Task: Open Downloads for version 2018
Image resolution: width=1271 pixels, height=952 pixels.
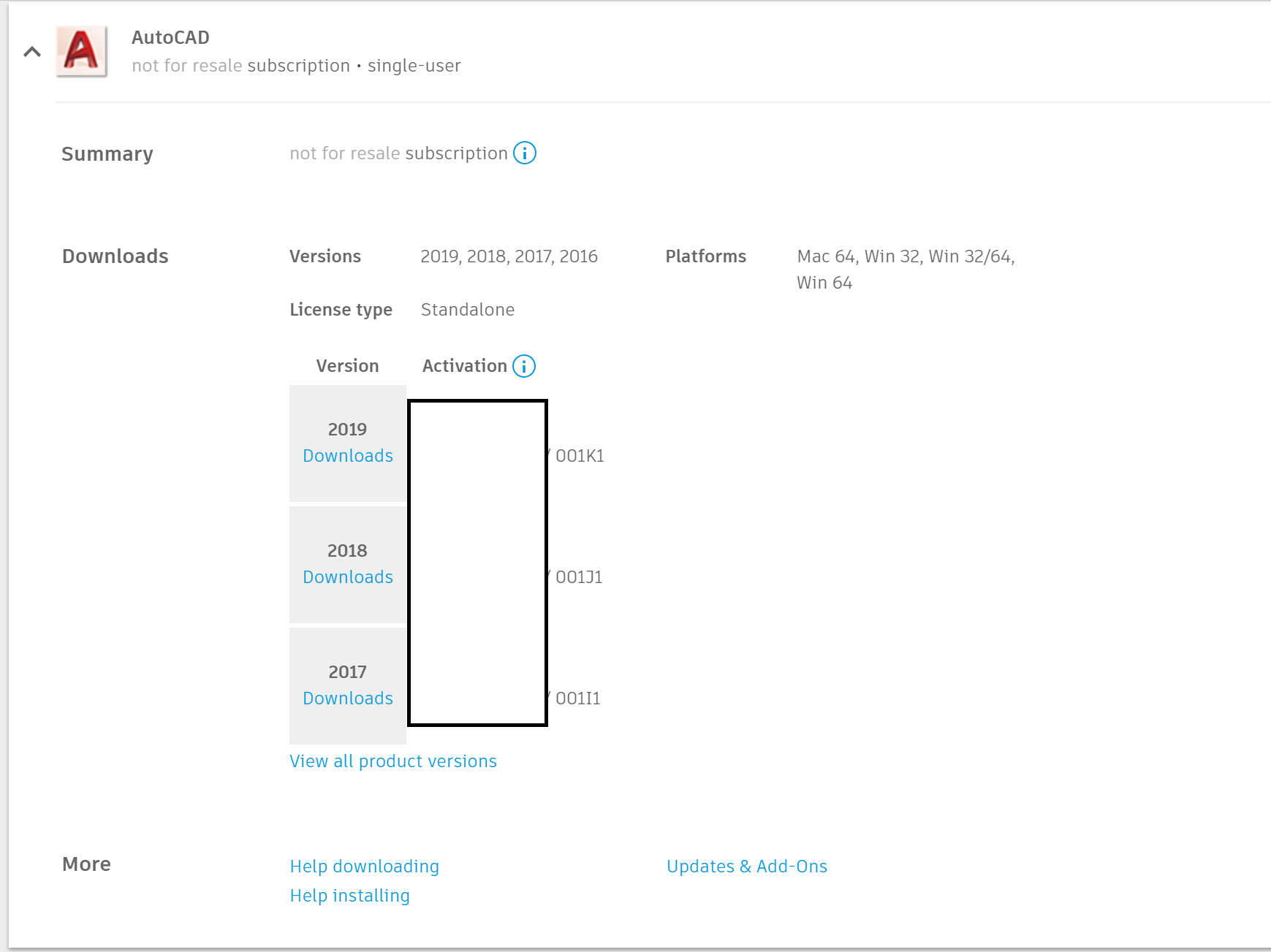Action: pos(347,576)
